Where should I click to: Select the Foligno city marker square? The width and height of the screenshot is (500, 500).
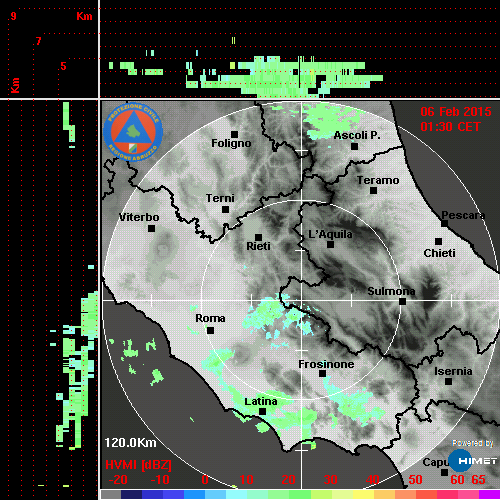(x=234, y=134)
